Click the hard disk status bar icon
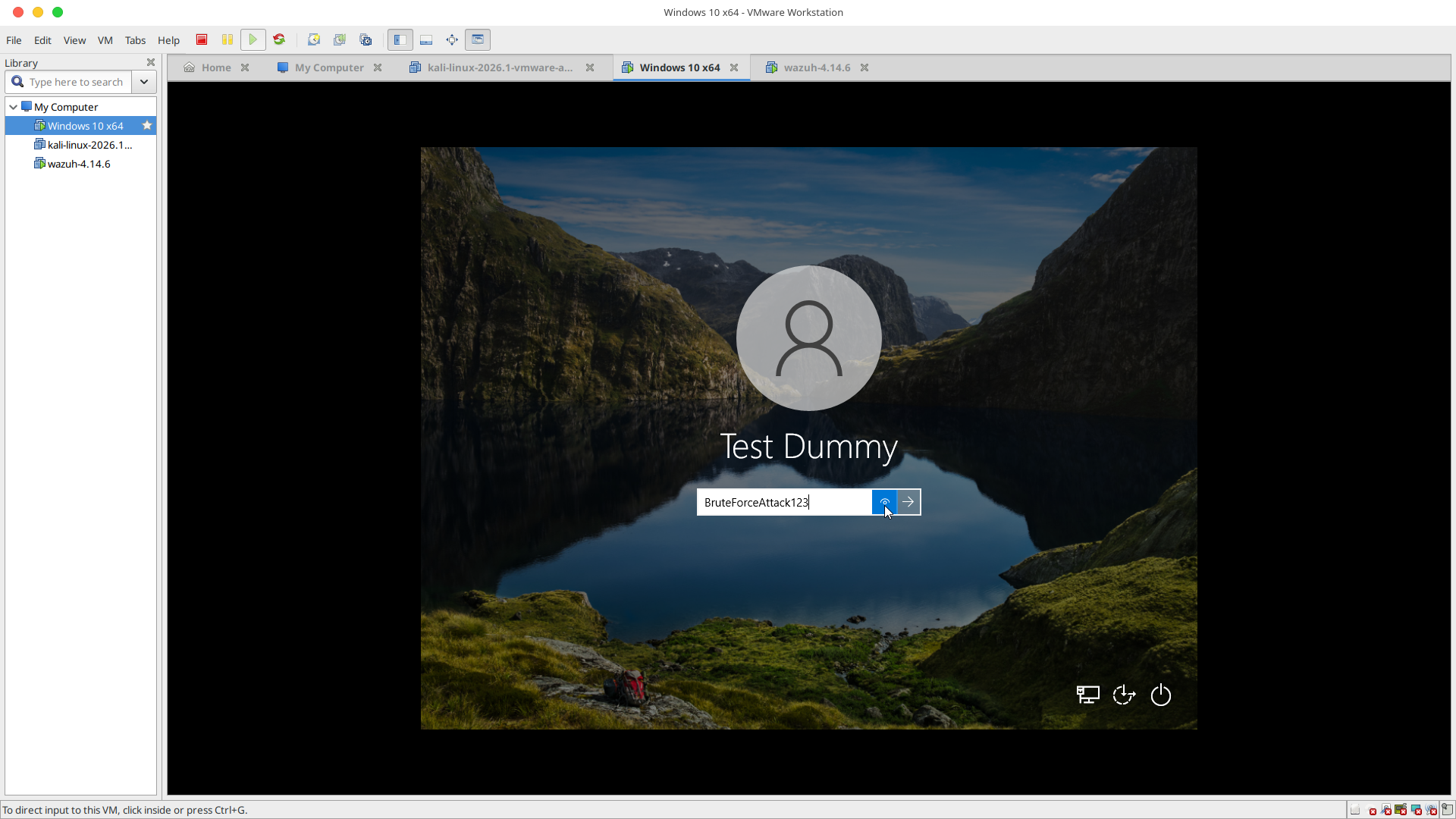1456x819 pixels. pos(1355,809)
